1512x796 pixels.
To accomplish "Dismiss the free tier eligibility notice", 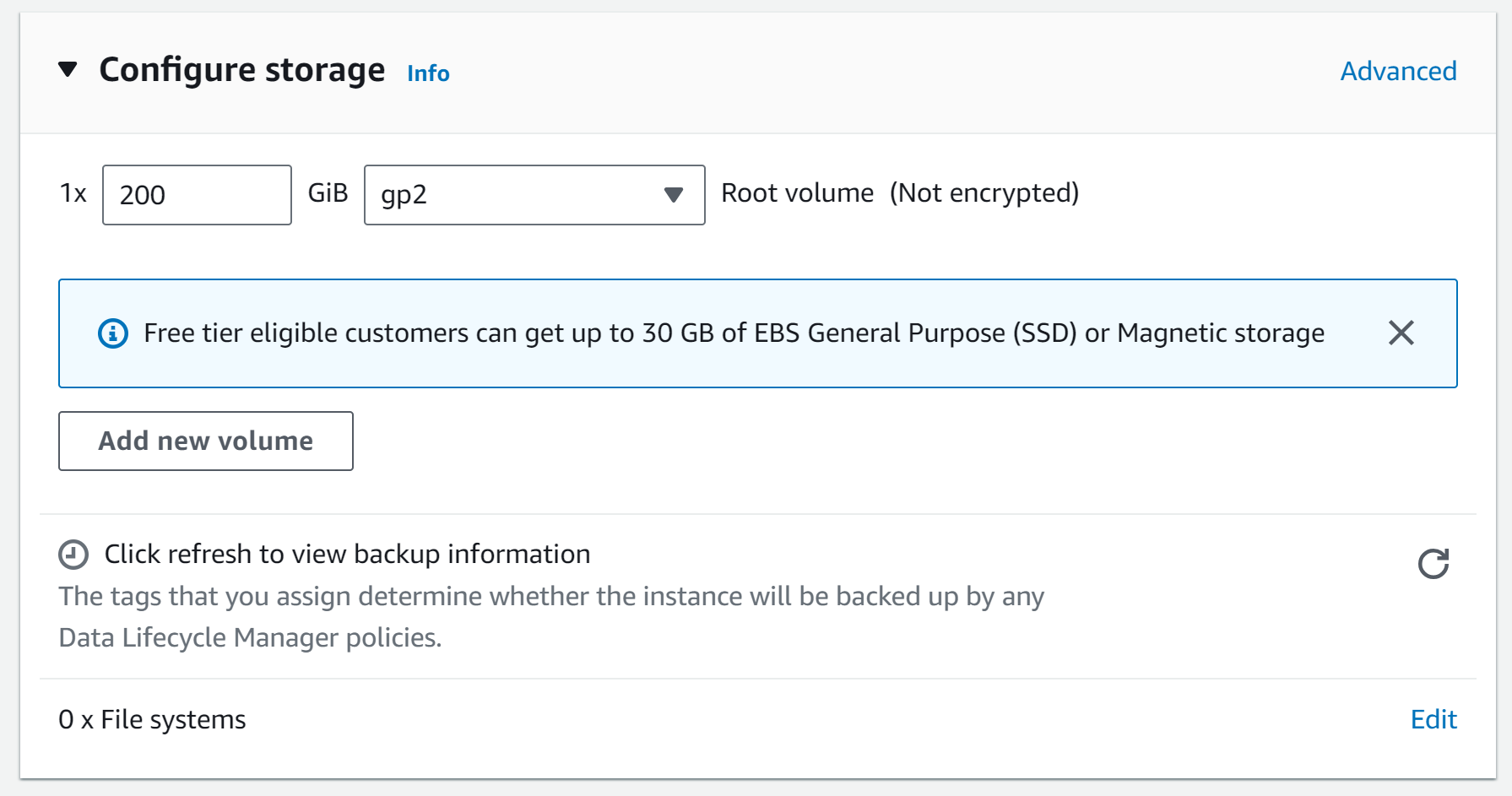I will (1401, 333).
